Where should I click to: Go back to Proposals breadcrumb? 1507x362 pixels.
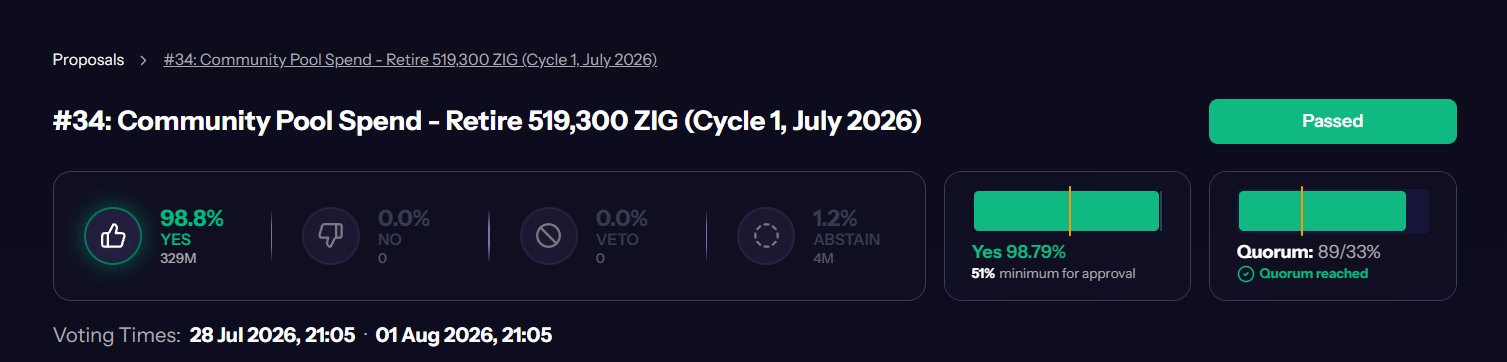click(x=88, y=60)
